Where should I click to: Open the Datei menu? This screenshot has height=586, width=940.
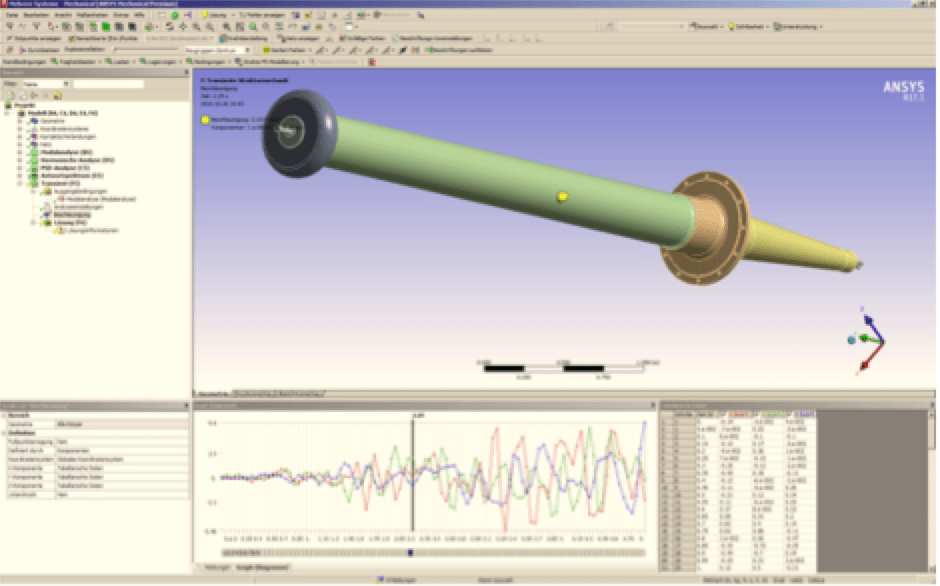click(12, 14)
